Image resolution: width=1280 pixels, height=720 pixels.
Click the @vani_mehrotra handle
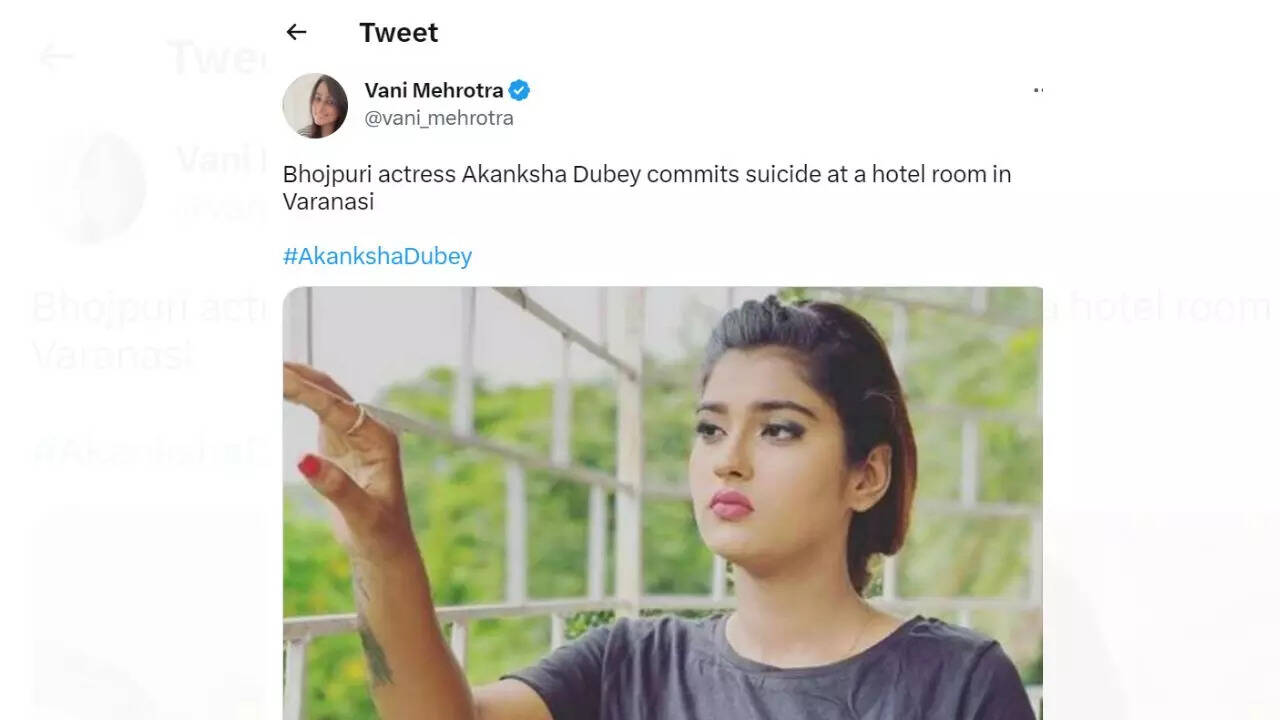439,118
